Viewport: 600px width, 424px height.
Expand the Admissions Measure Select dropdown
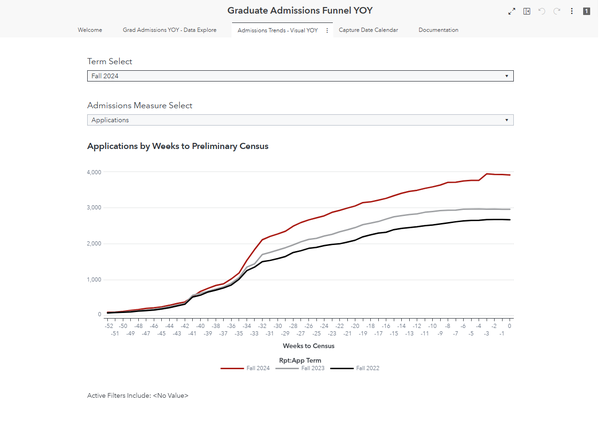[x=300, y=120]
